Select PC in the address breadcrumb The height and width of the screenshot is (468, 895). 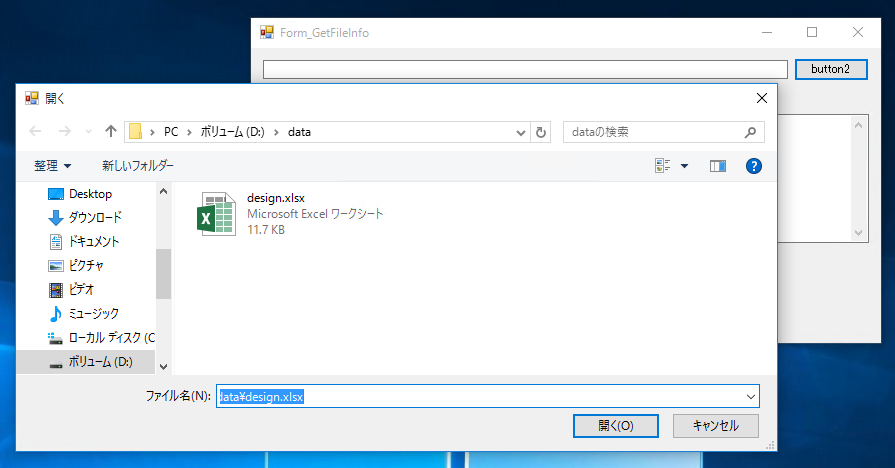pyautogui.click(x=171, y=132)
